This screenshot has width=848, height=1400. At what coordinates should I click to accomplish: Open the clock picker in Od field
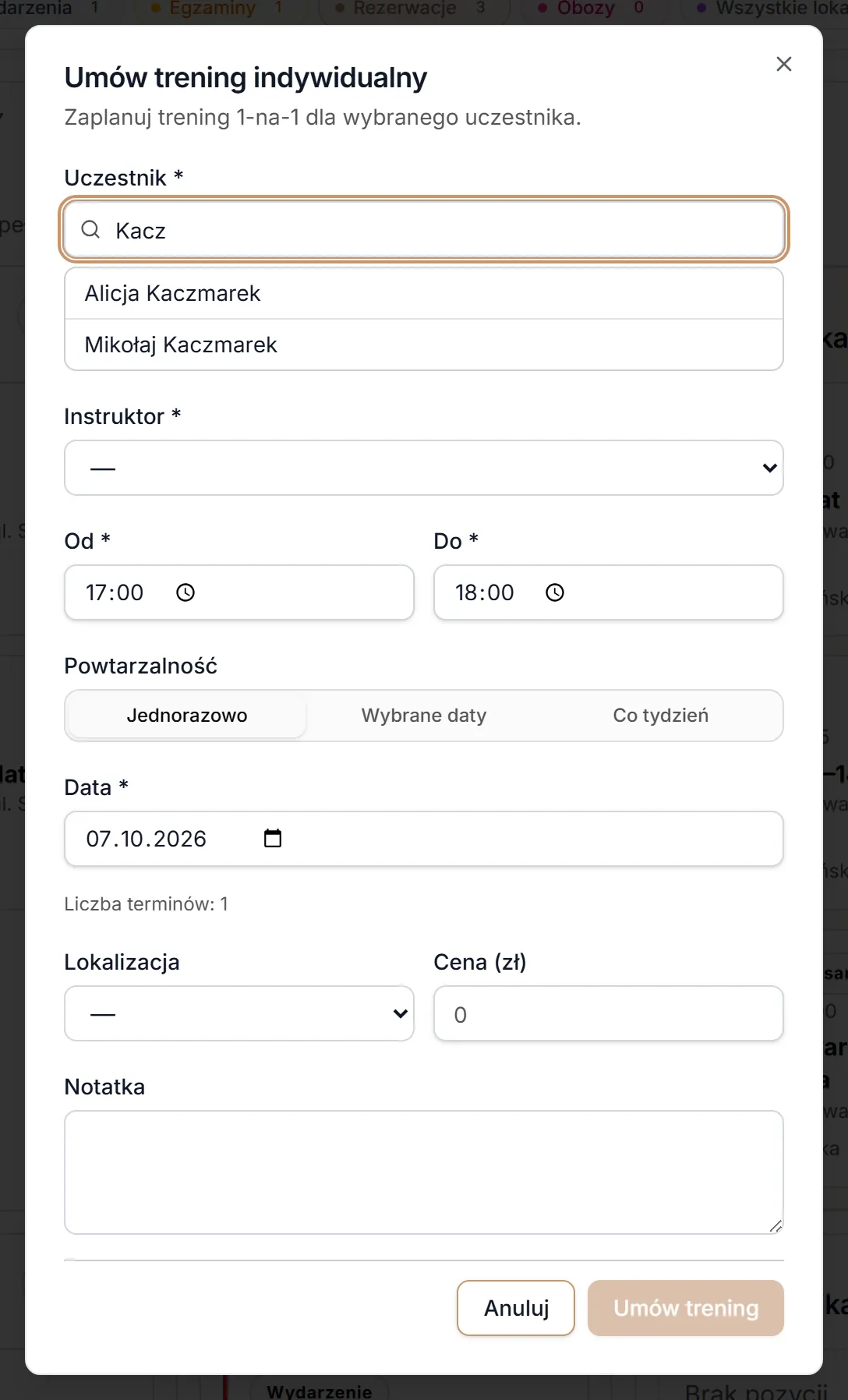[185, 592]
